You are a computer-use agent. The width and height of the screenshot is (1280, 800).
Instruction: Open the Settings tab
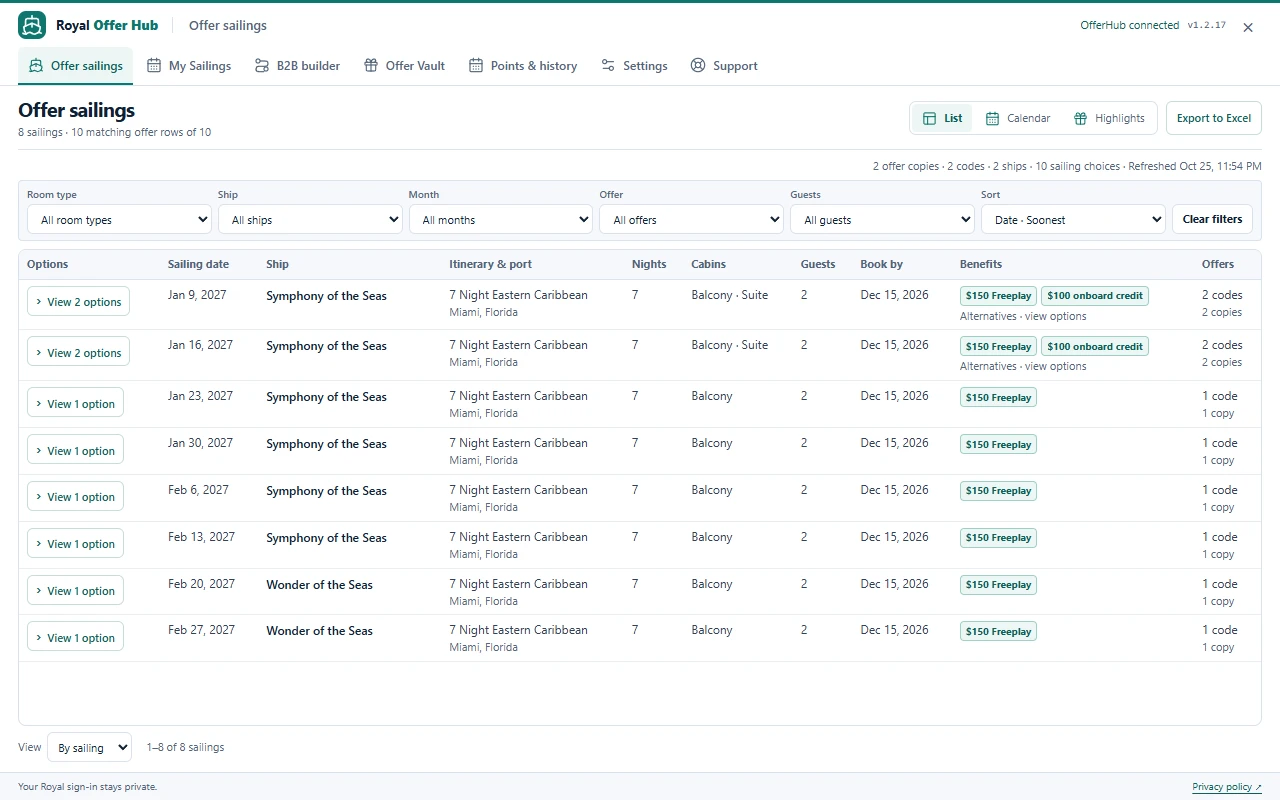coord(634,66)
